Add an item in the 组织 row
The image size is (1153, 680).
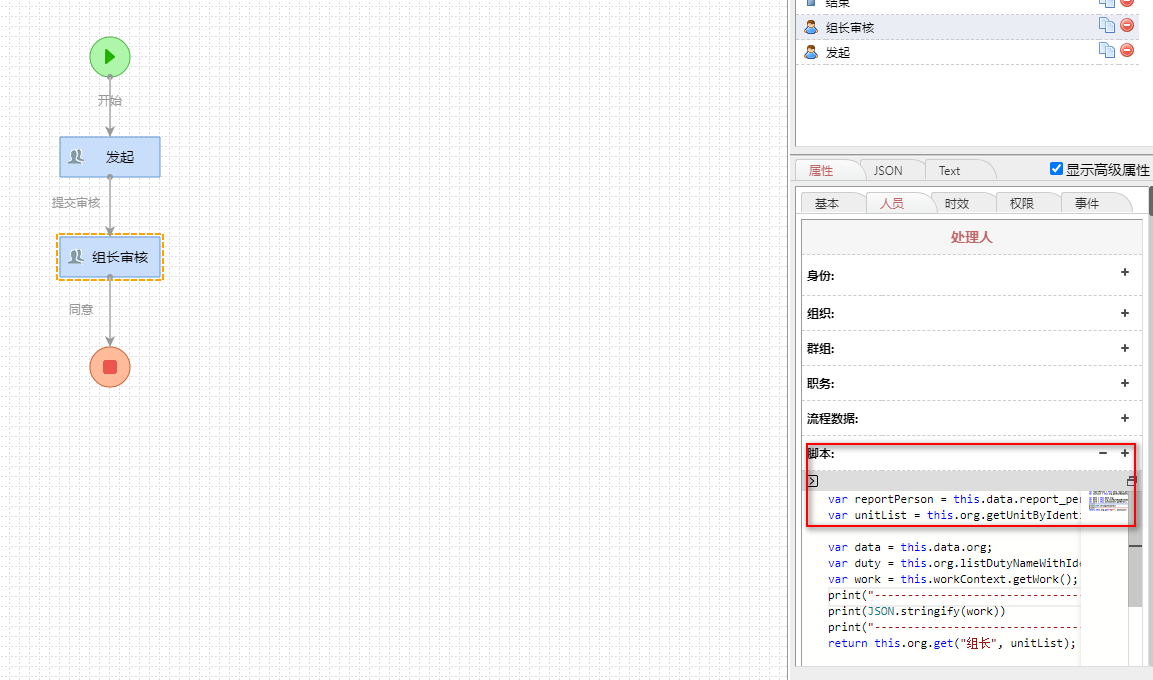coord(1124,313)
